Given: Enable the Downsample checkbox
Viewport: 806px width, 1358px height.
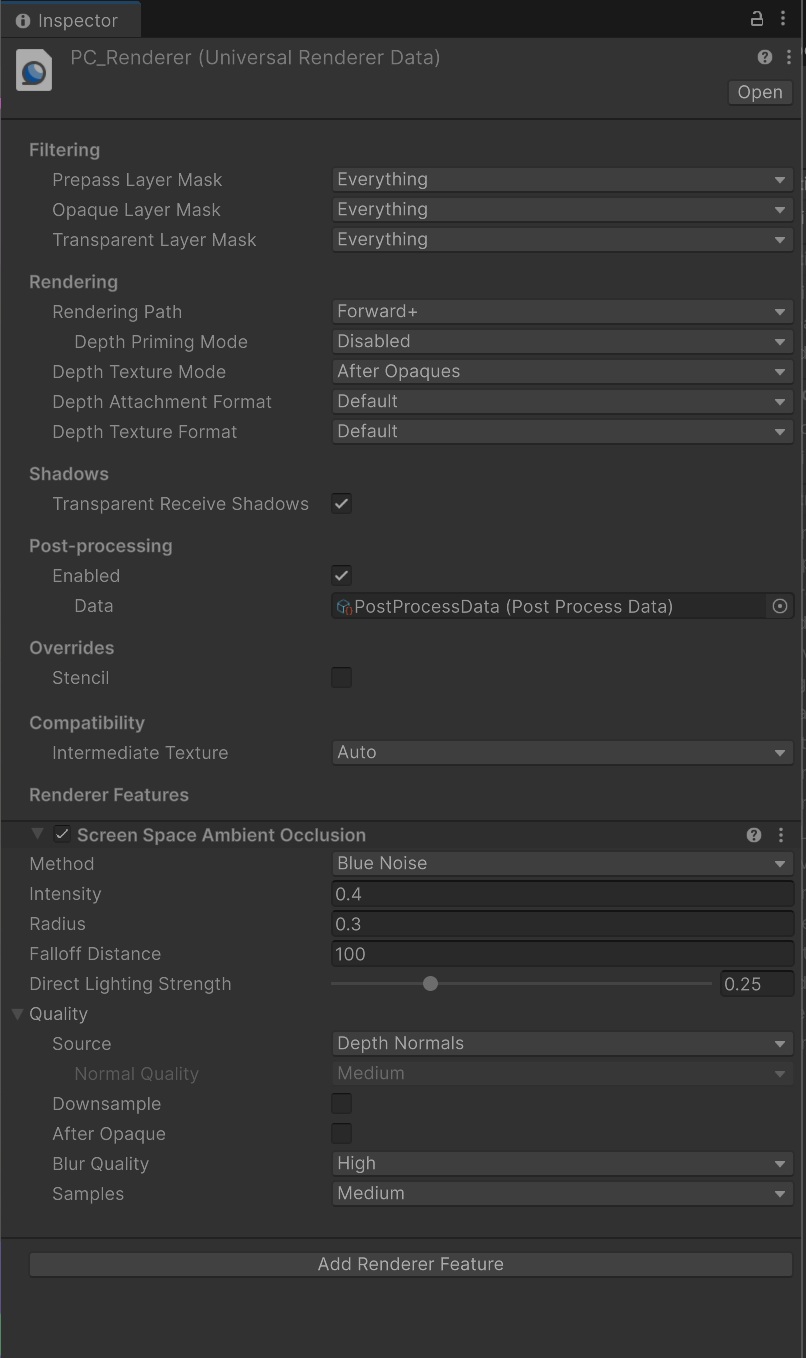Looking at the screenshot, I should point(342,1104).
